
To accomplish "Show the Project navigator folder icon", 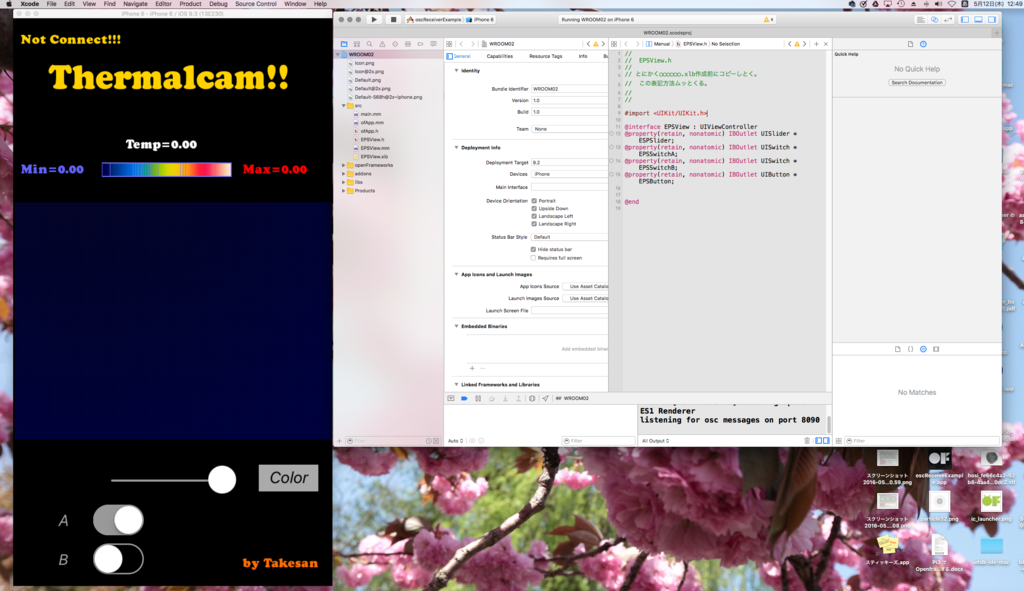I will pyautogui.click(x=344, y=44).
